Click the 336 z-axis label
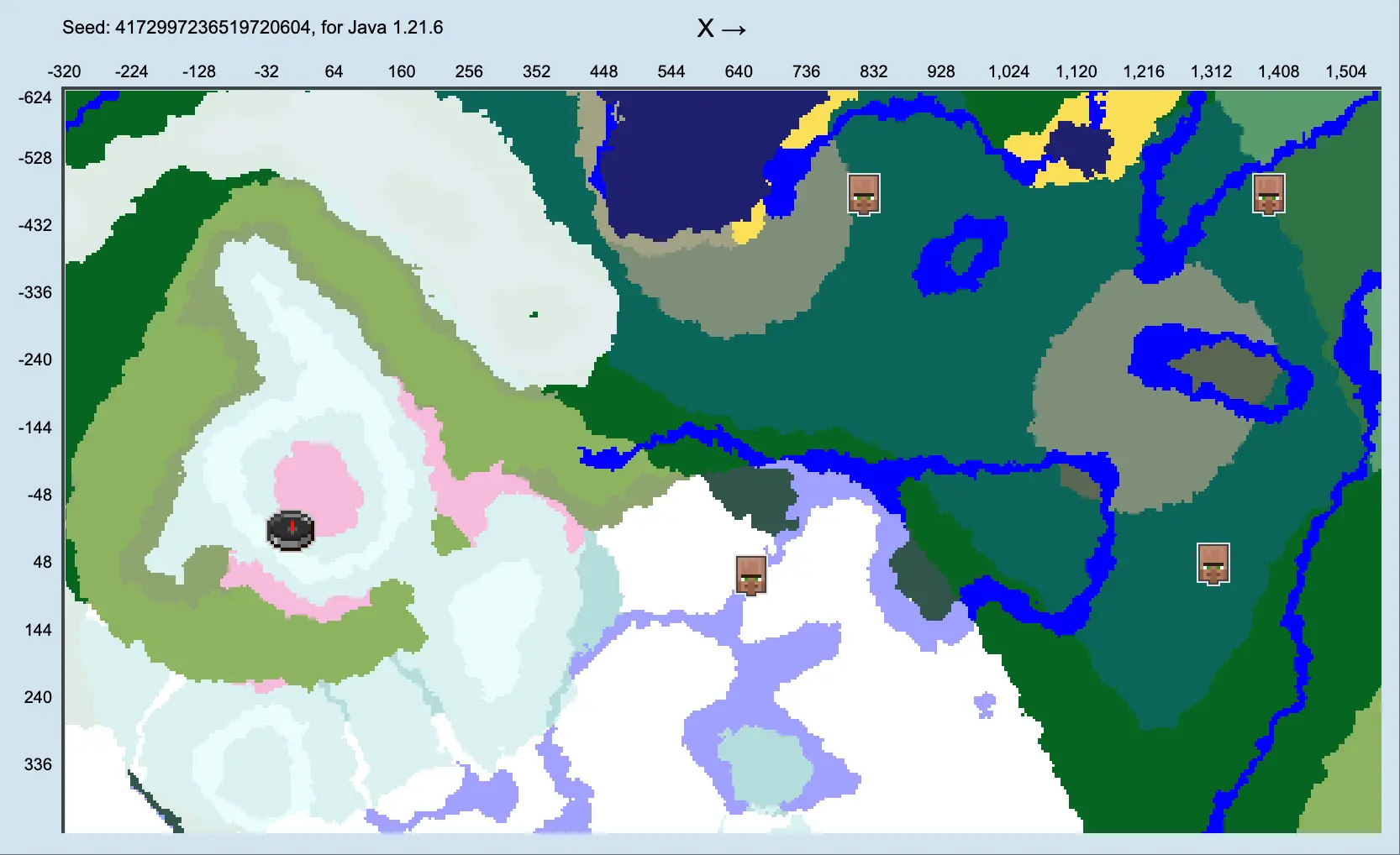This screenshot has width=1400, height=855. (x=38, y=764)
